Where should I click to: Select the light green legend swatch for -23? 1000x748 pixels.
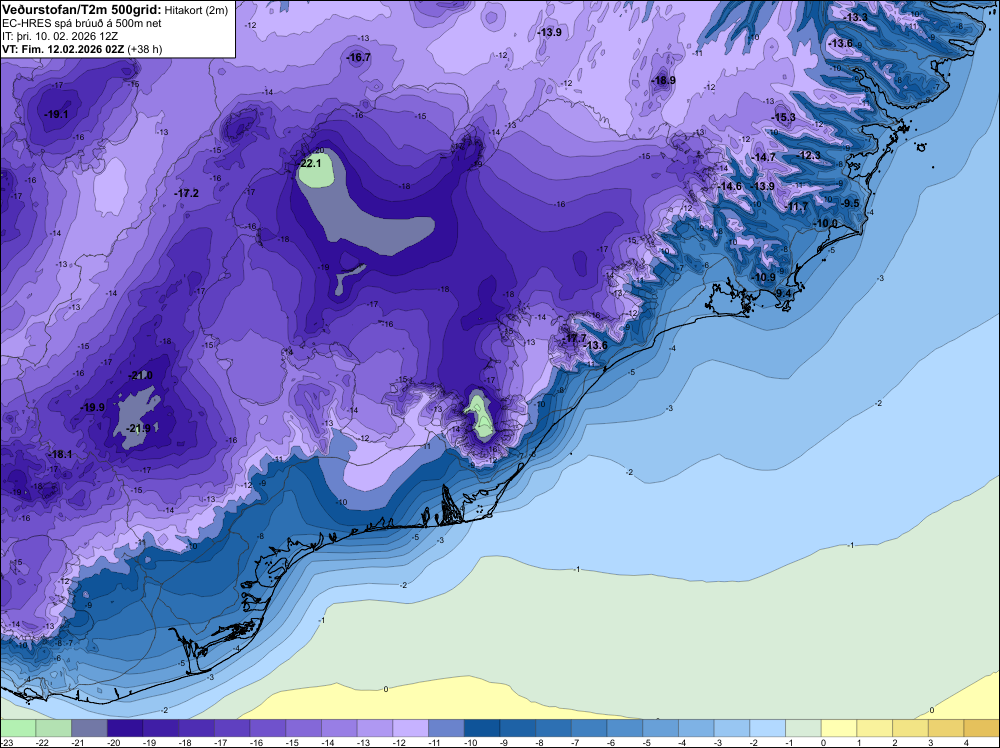(x=18, y=728)
